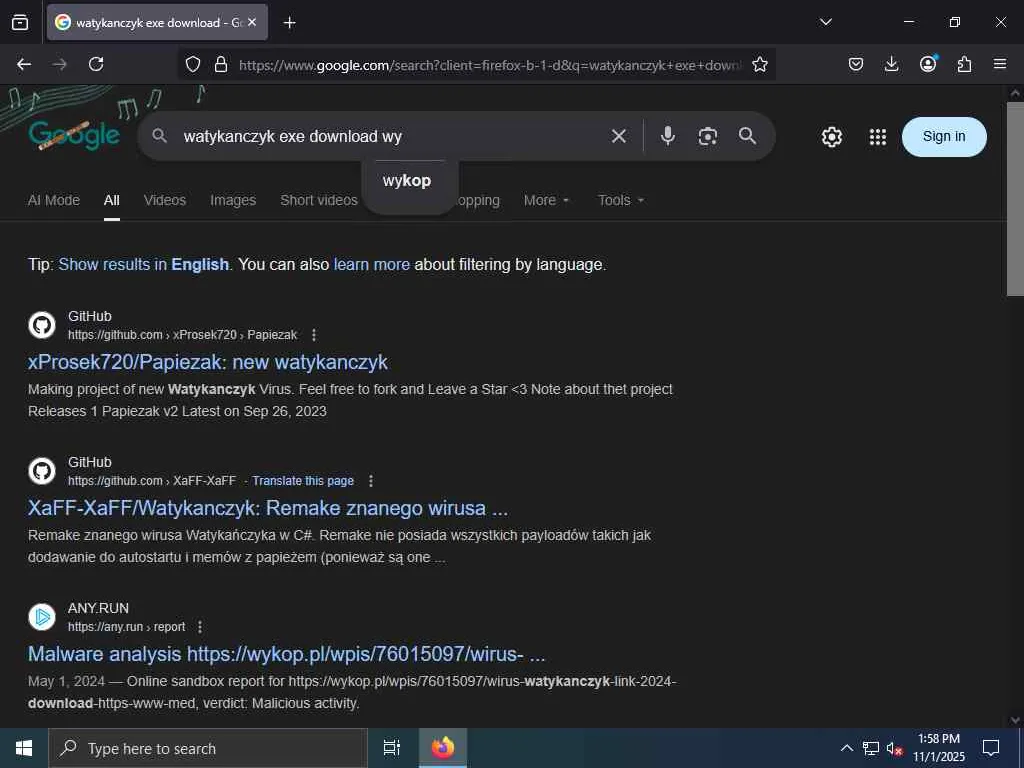Click the taskbar Type here to search box
Image resolution: width=1024 pixels, height=768 pixels.
[x=208, y=748]
